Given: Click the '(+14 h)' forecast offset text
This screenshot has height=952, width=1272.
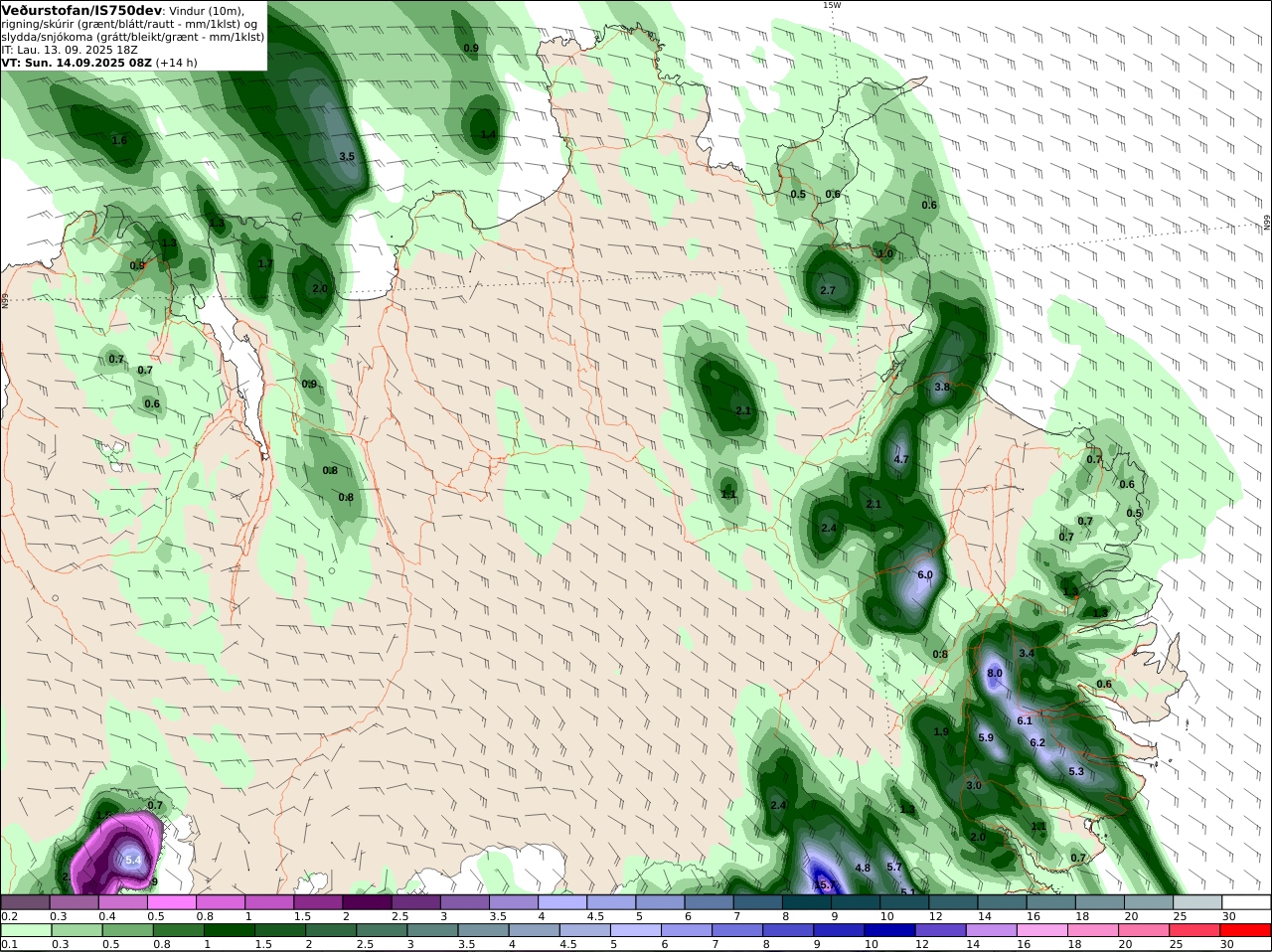Looking at the screenshot, I should pyautogui.click(x=177, y=62).
